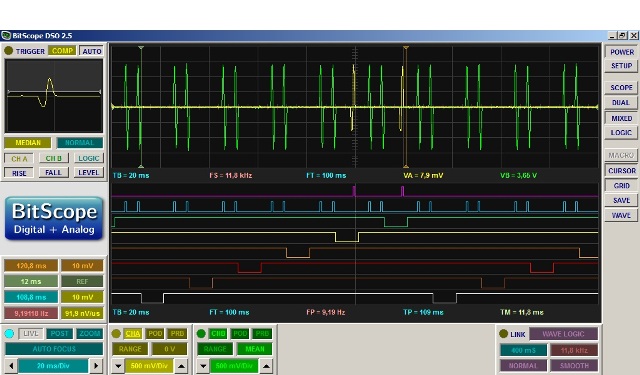Image resolution: width=640 pixels, height=375 pixels.
Task: Select ZOOM mode
Action: tap(90, 334)
